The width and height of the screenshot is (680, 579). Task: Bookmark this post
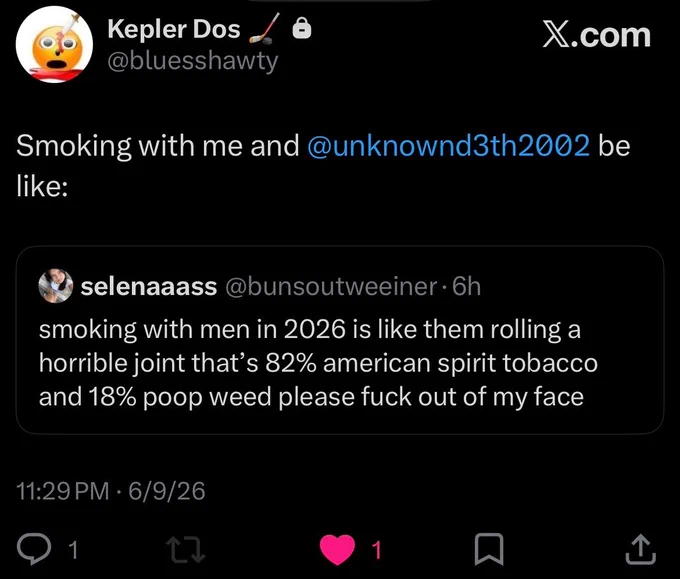pos(489,550)
